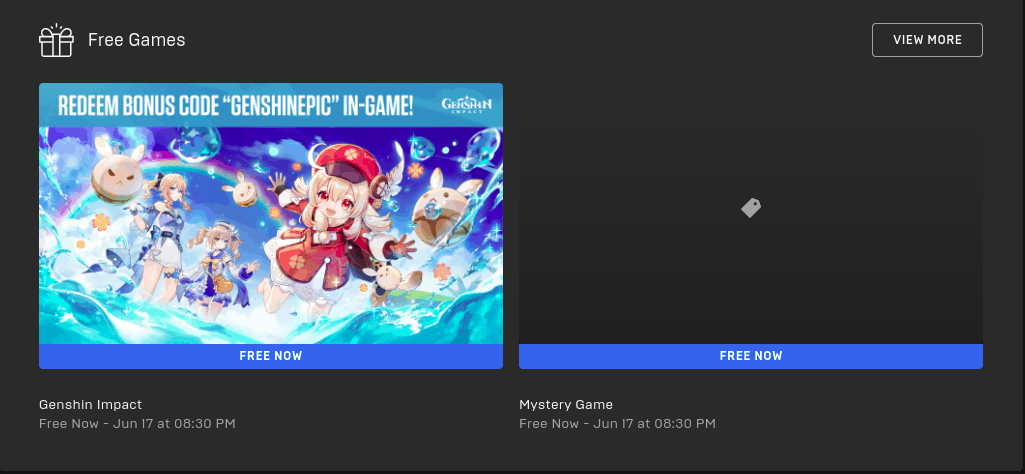Open the Genshin Impact title link
This screenshot has height=474, width=1025.
[90, 404]
